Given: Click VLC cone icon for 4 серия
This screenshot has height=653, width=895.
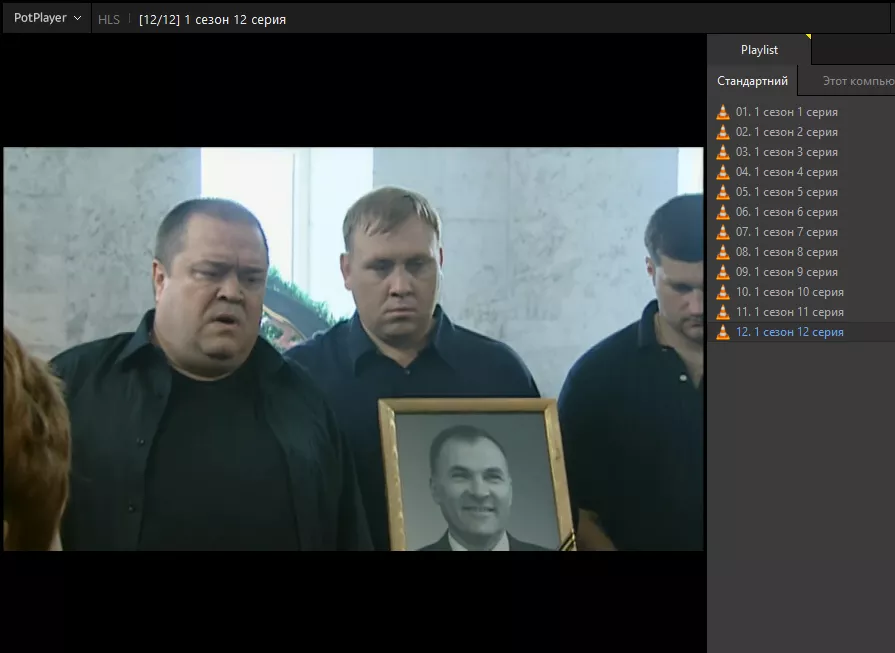Looking at the screenshot, I should tap(723, 172).
